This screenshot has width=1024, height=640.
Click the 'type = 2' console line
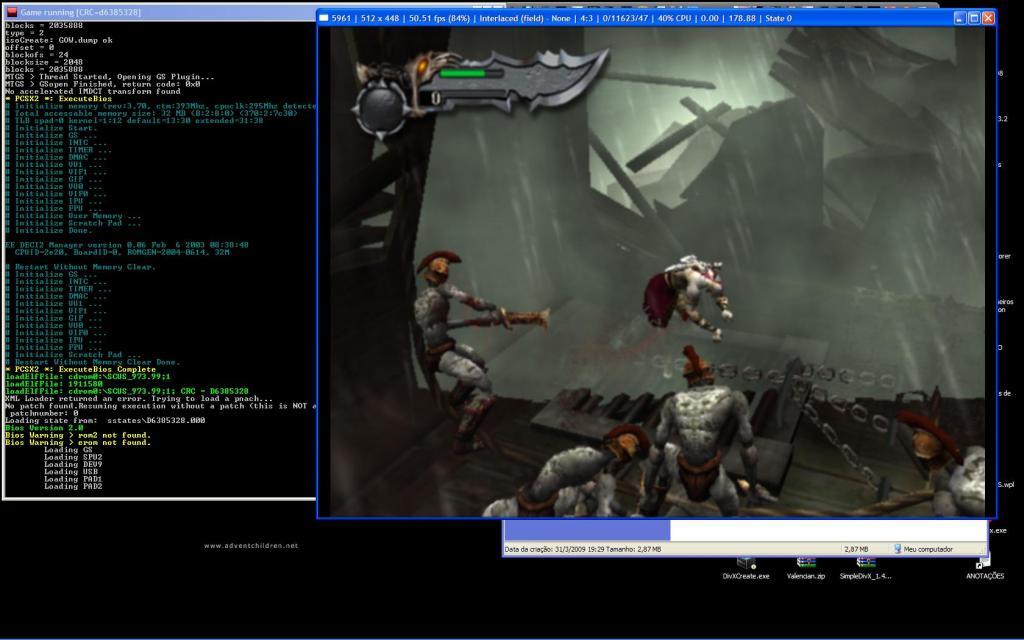[x=24, y=33]
